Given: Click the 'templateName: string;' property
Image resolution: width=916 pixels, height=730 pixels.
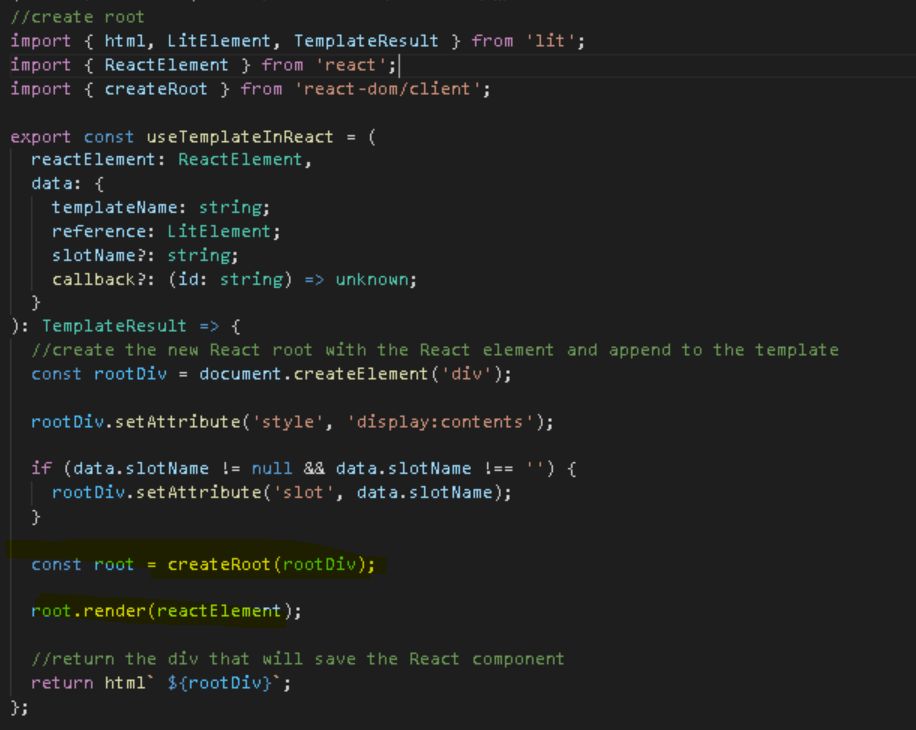Looking at the screenshot, I should click(x=161, y=207).
